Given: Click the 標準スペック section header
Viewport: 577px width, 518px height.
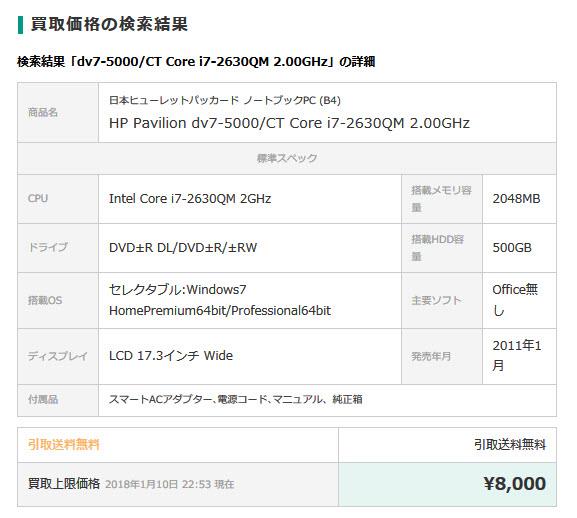Looking at the screenshot, I should pyautogui.click(x=287, y=158).
